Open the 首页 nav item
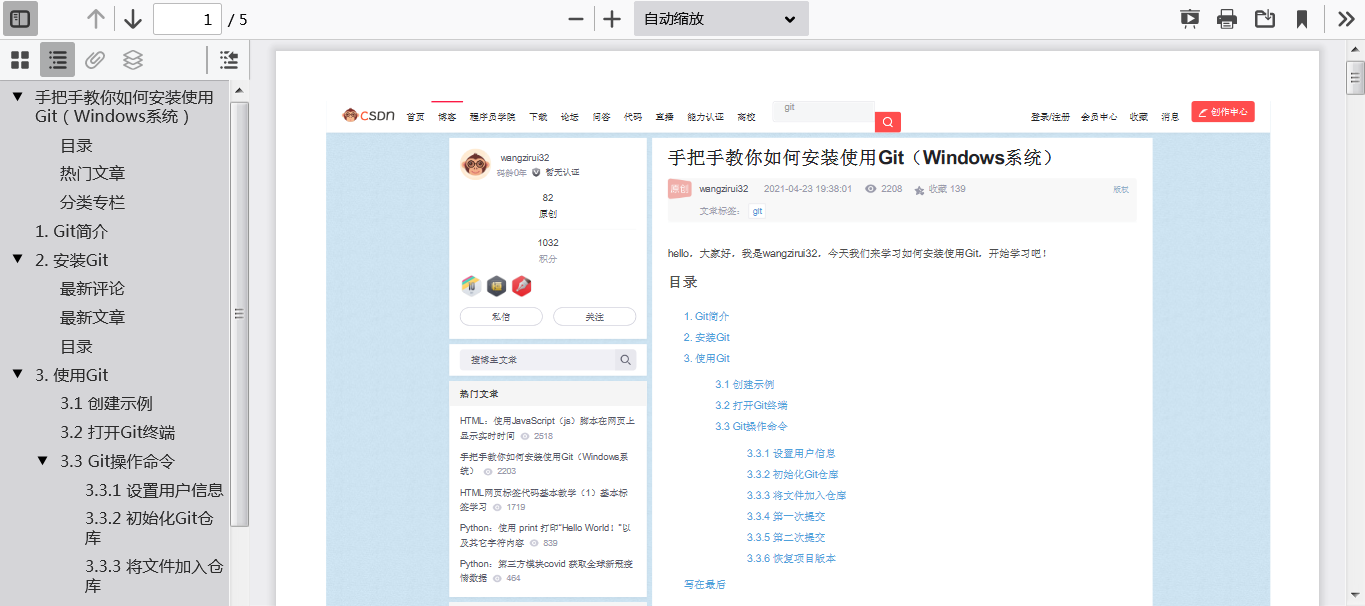 416,117
